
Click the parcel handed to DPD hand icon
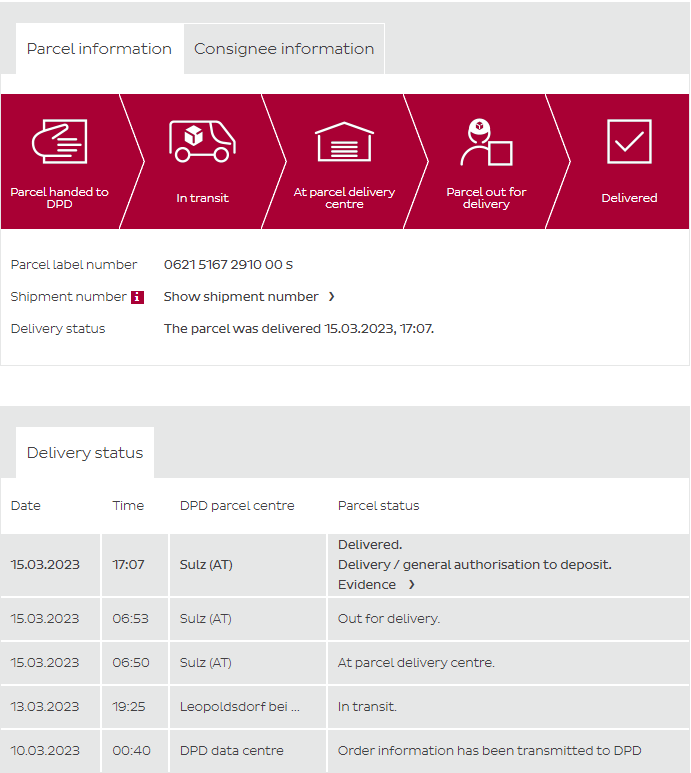(60, 142)
